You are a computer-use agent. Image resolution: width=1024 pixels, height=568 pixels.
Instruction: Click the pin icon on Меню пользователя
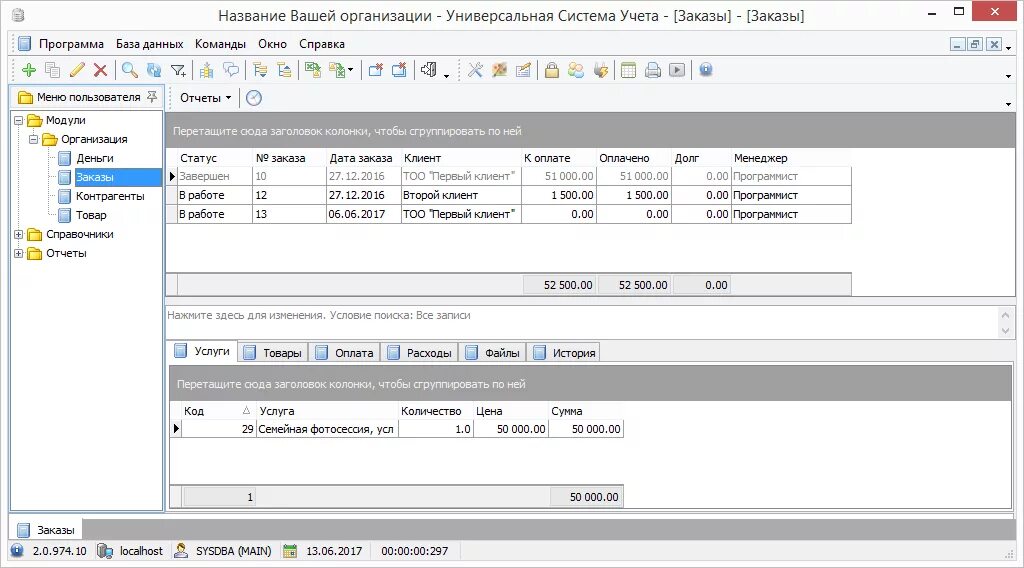pyautogui.click(x=152, y=97)
